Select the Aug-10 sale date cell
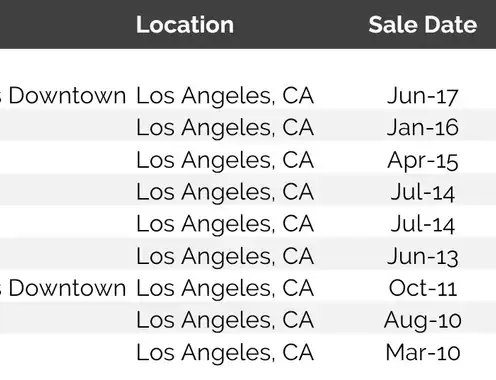Screen dimensions: 496x380 pyautogui.click(x=423, y=321)
